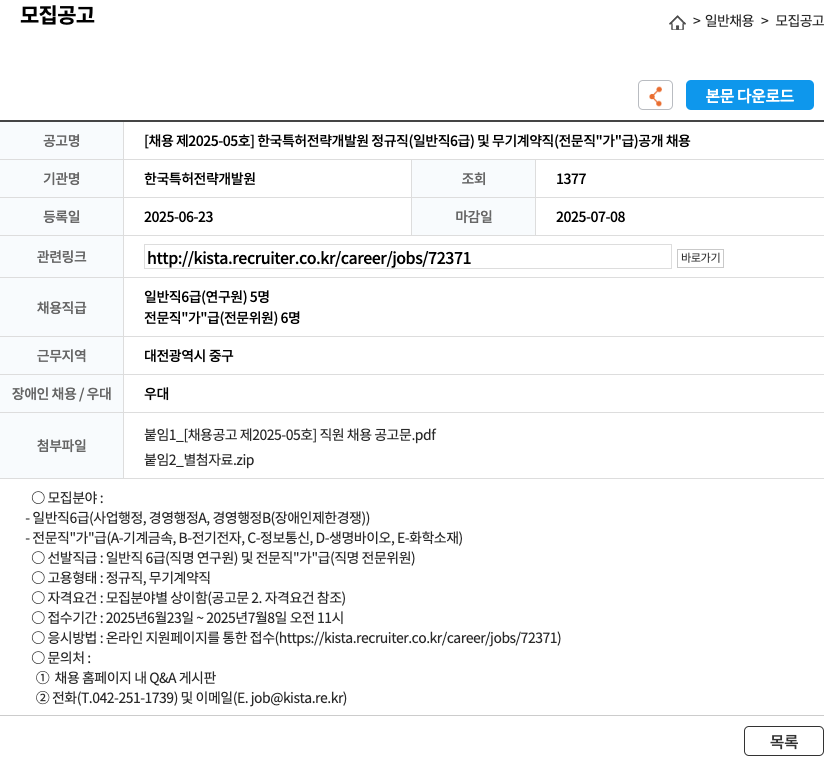Click the view count 1377
The height and width of the screenshot is (757, 824).
(x=571, y=179)
